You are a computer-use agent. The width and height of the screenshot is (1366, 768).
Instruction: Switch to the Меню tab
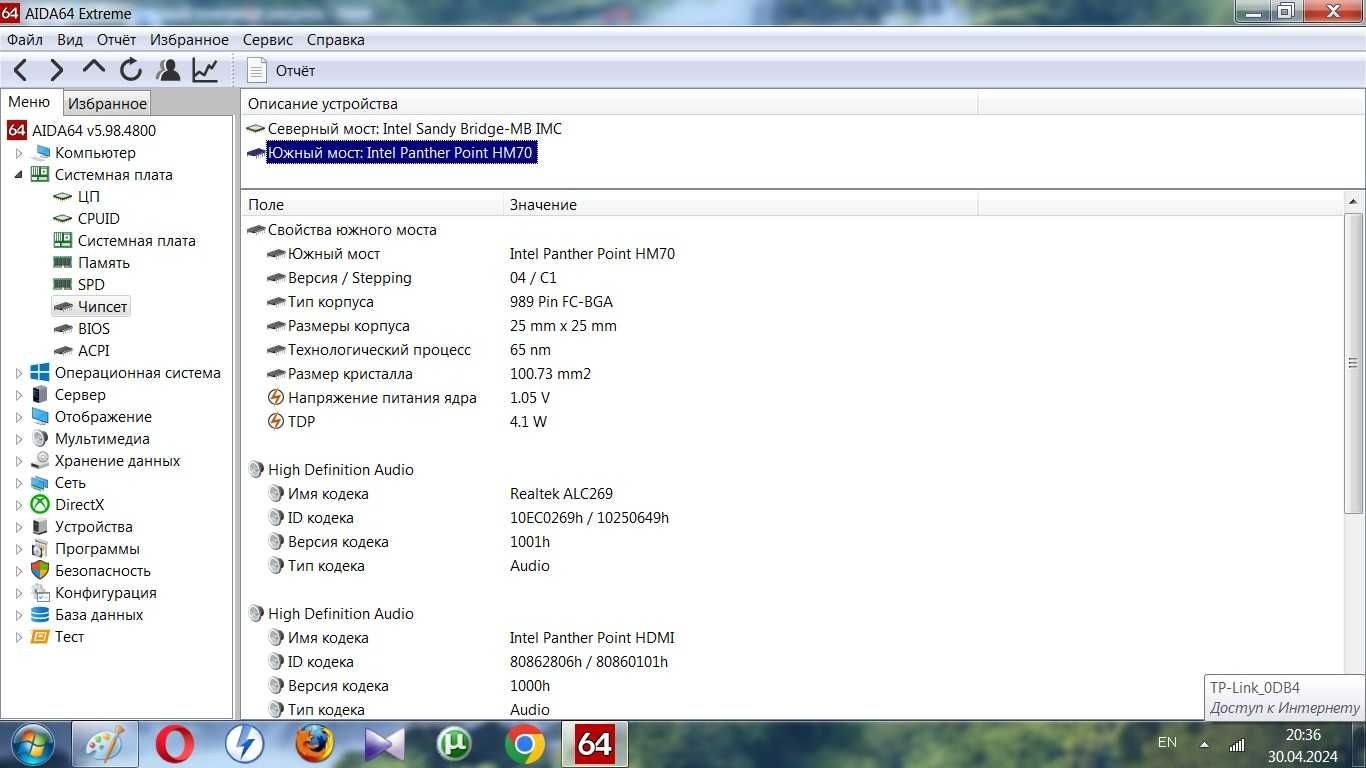click(x=29, y=102)
